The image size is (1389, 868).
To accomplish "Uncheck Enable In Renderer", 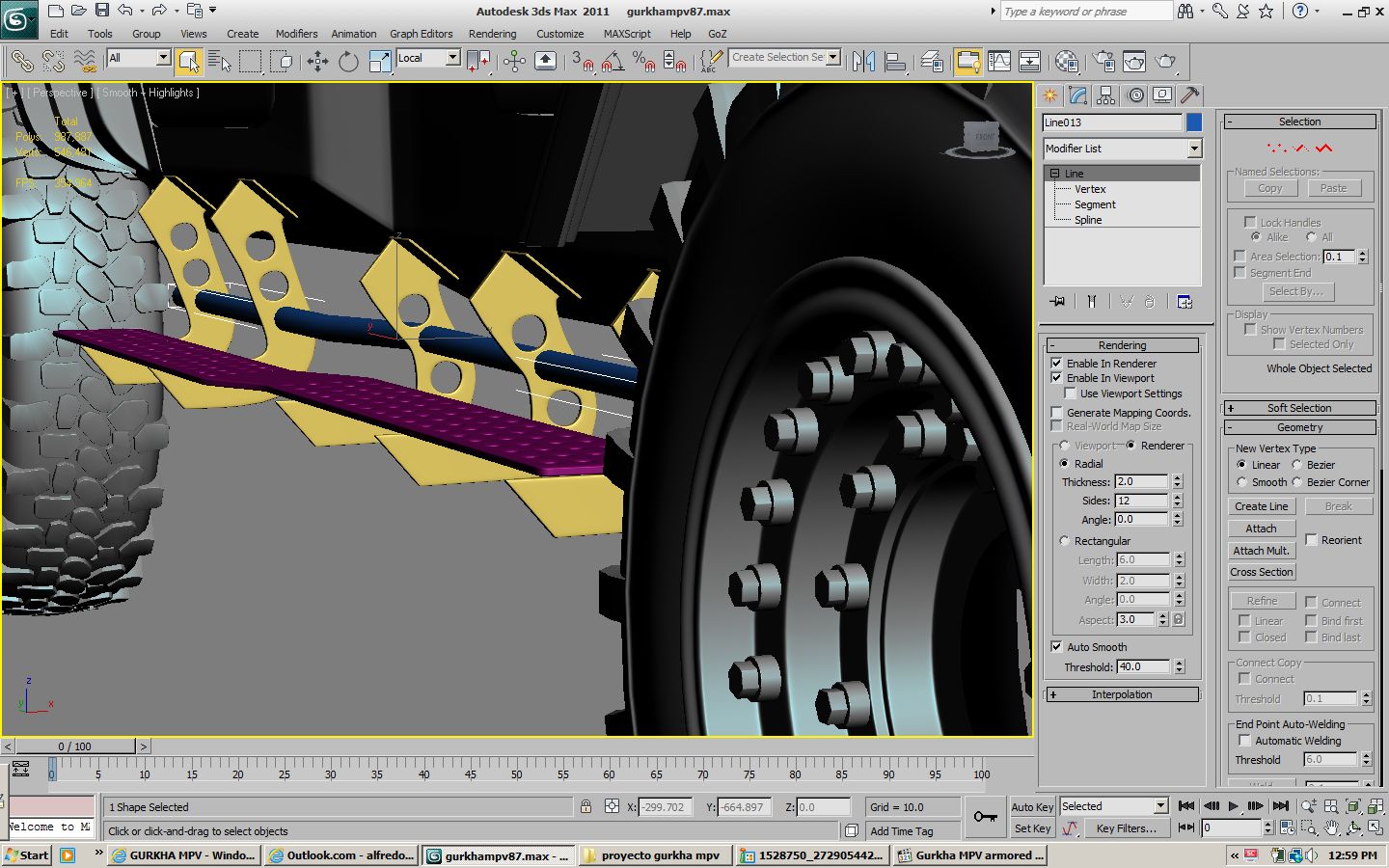I will pyautogui.click(x=1056, y=364).
